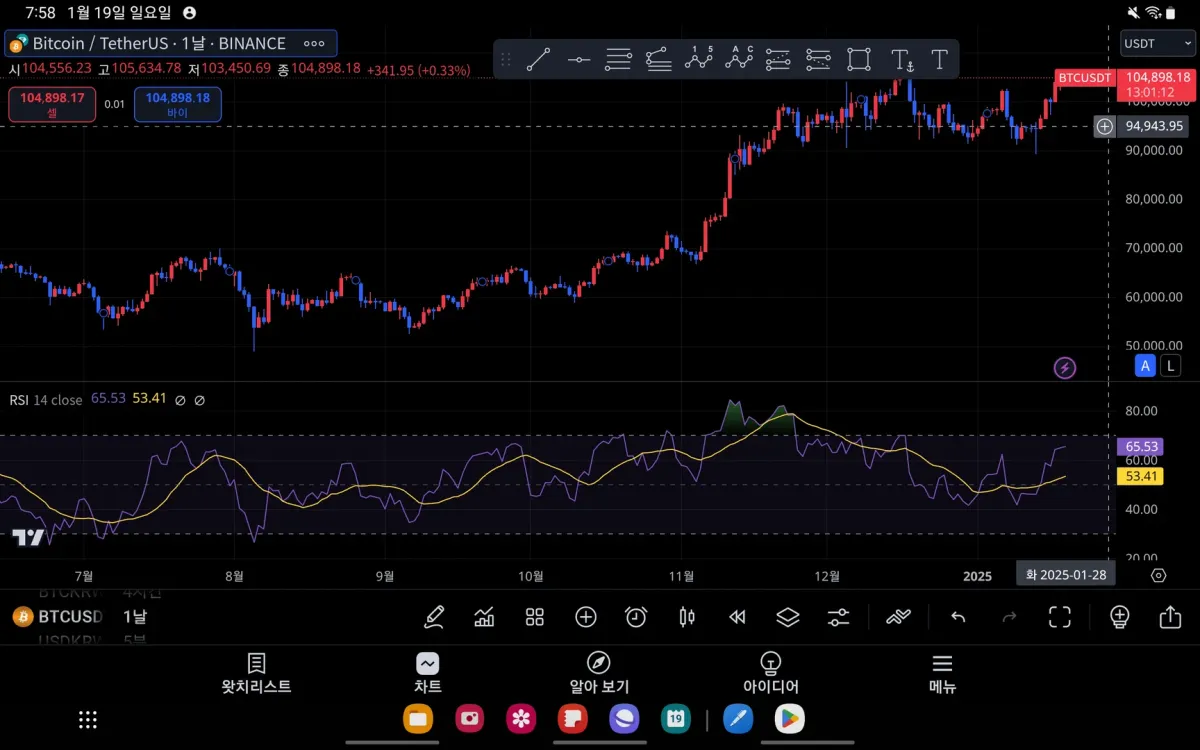Select the parallel channel drawing tool

click(x=619, y=60)
